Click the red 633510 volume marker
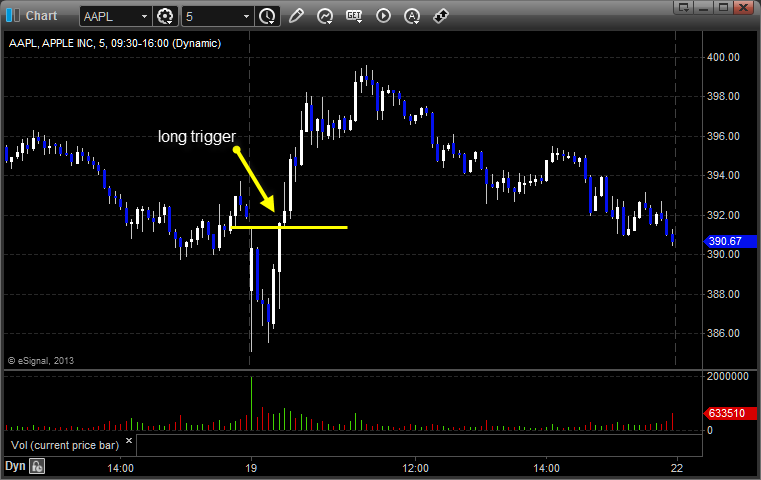Image resolution: width=761 pixels, height=480 pixels. pyautogui.click(x=729, y=414)
